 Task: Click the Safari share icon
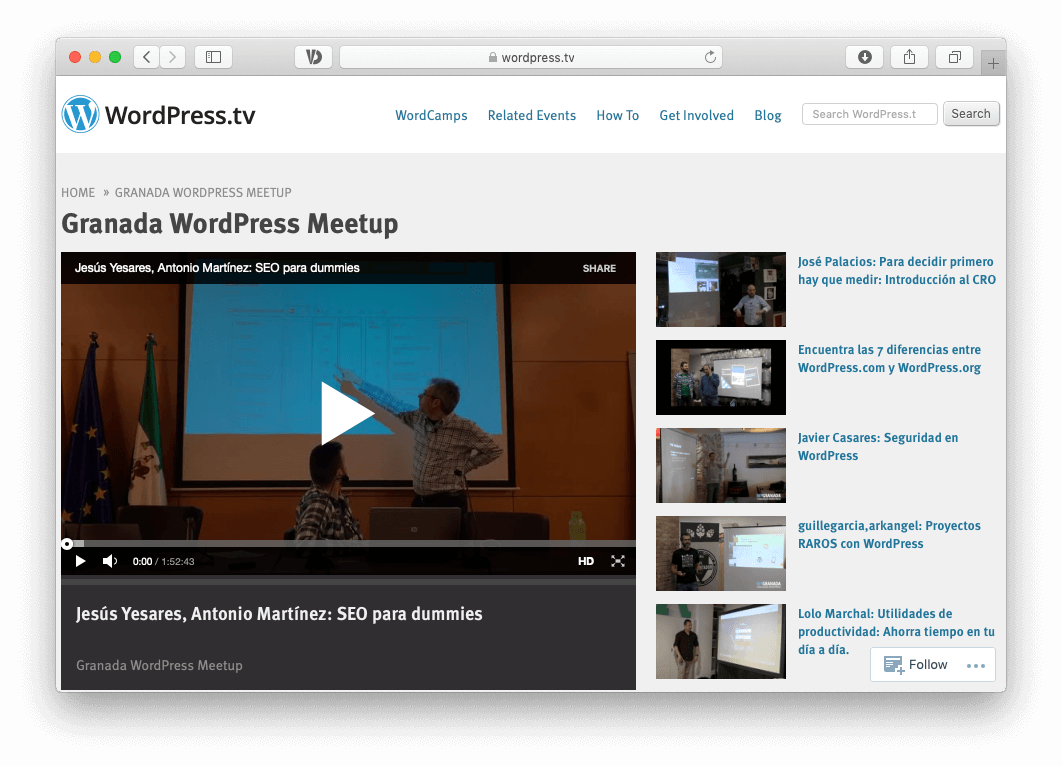coord(909,57)
